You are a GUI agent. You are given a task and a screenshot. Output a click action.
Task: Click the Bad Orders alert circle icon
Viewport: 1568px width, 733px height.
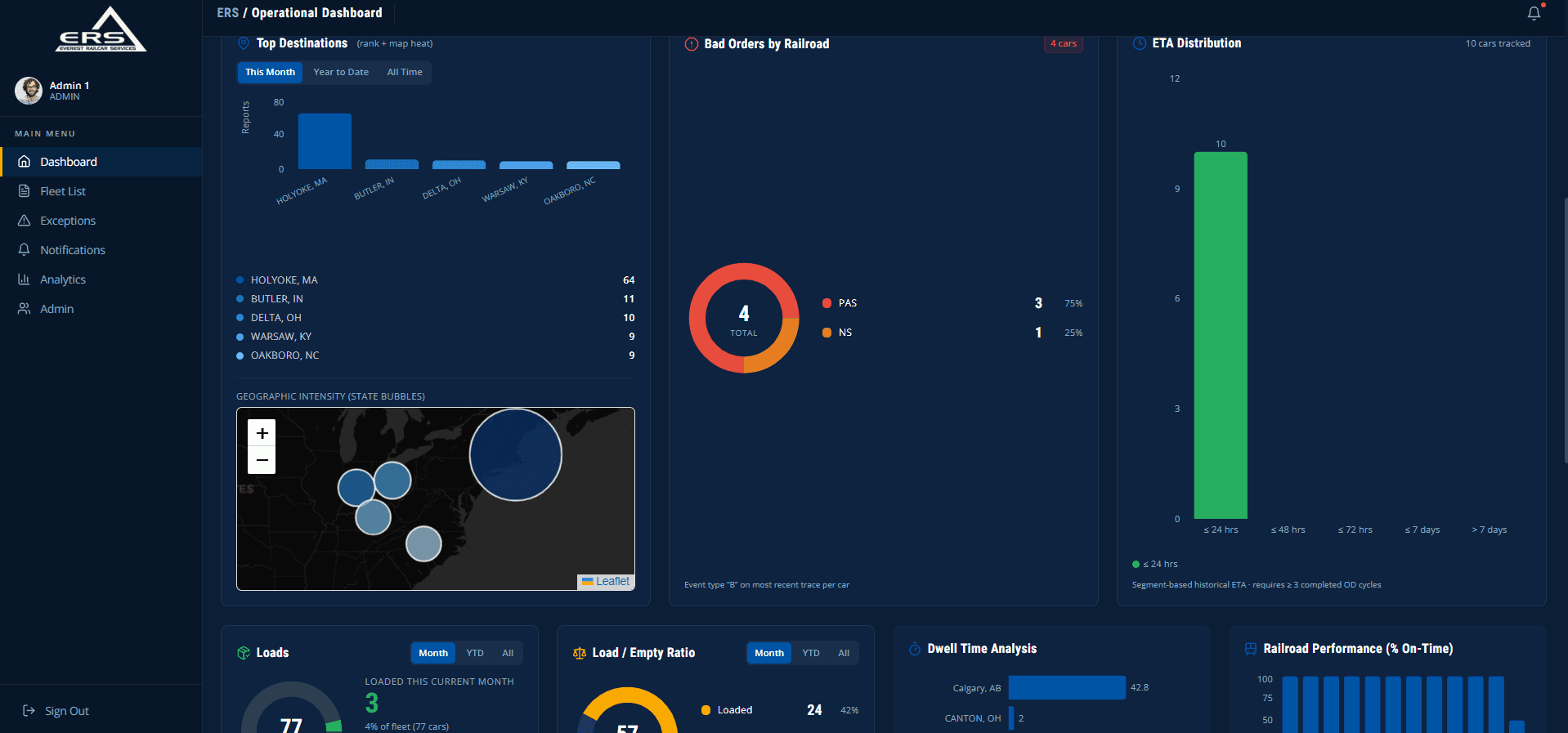692,44
